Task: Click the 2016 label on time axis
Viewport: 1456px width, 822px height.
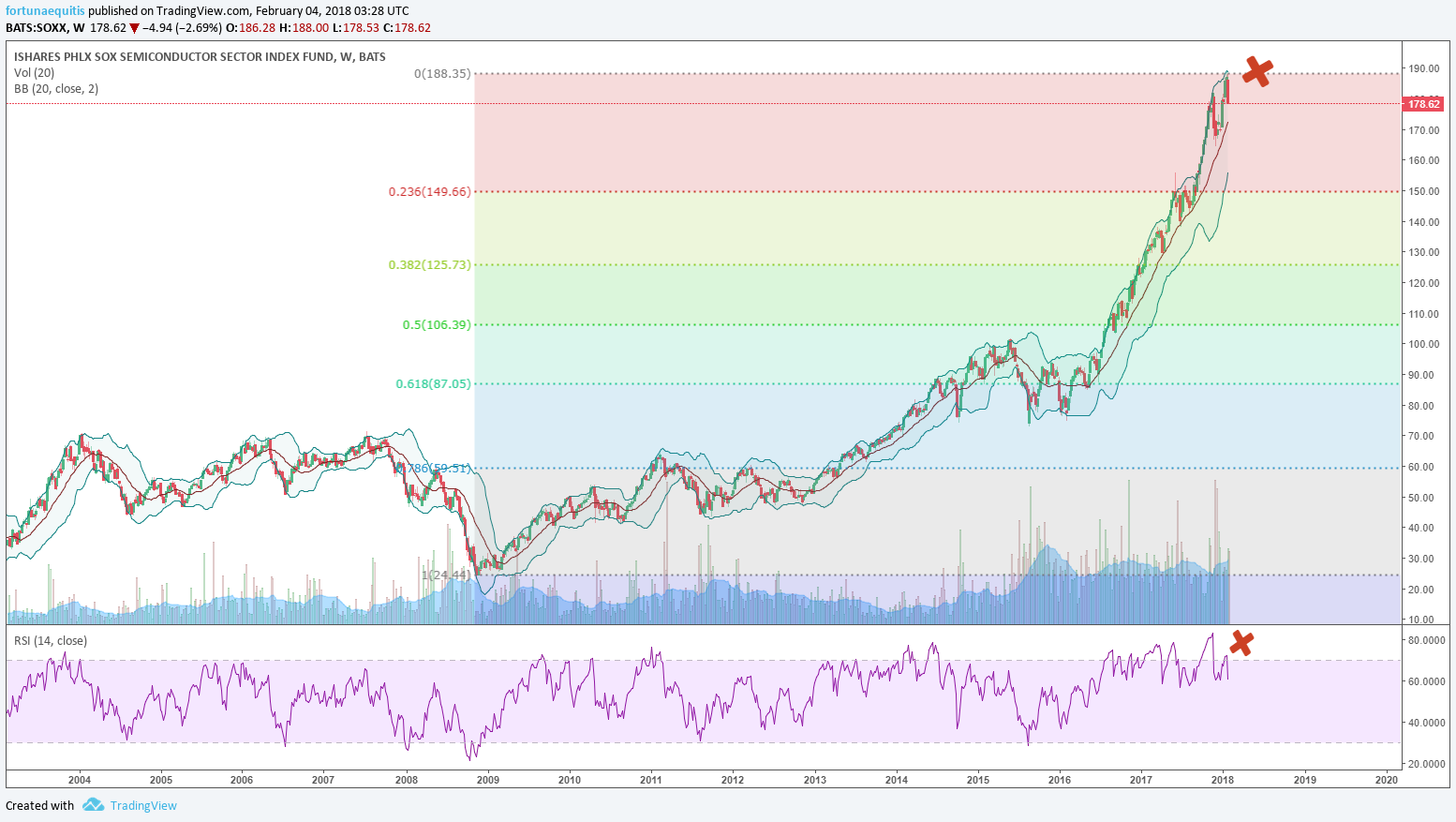Action: point(1060,779)
